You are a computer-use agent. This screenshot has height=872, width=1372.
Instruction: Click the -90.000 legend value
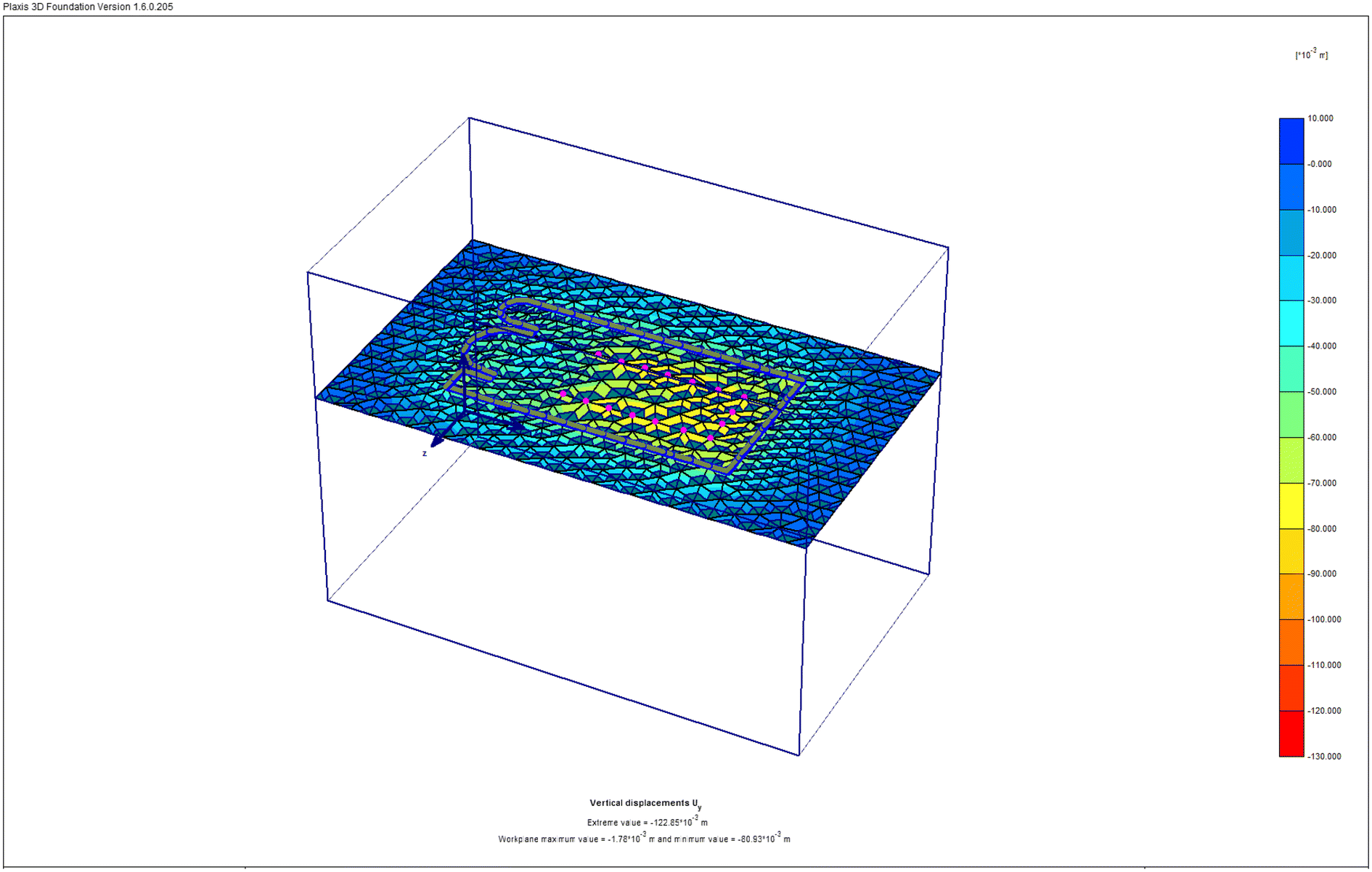click(1322, 574)
